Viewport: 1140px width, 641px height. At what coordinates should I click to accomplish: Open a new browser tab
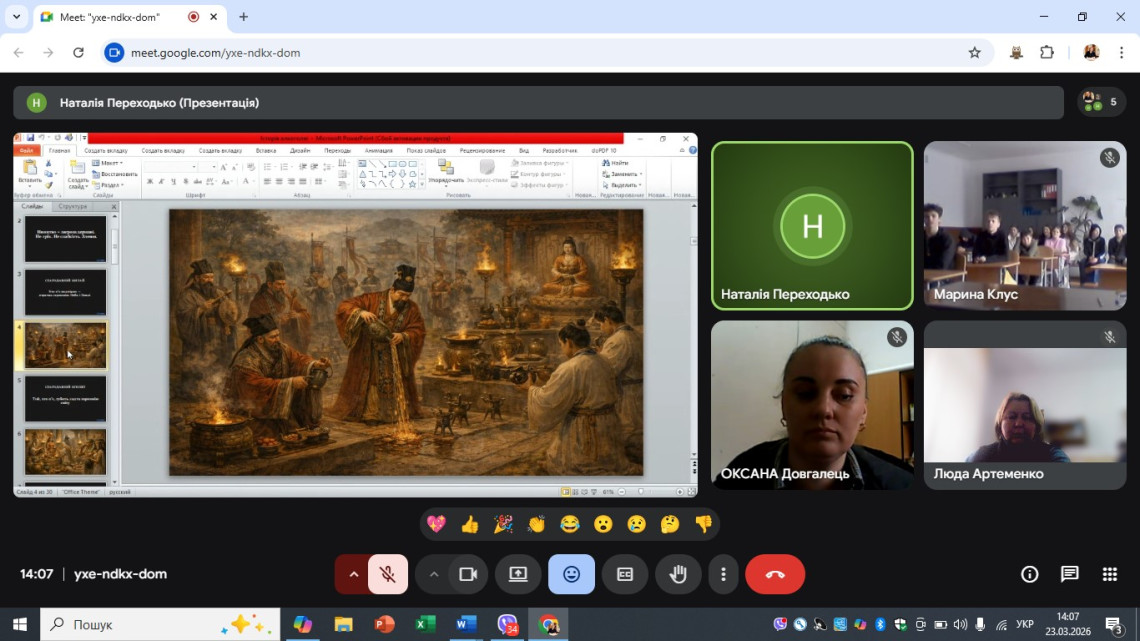tap(244, 17)
